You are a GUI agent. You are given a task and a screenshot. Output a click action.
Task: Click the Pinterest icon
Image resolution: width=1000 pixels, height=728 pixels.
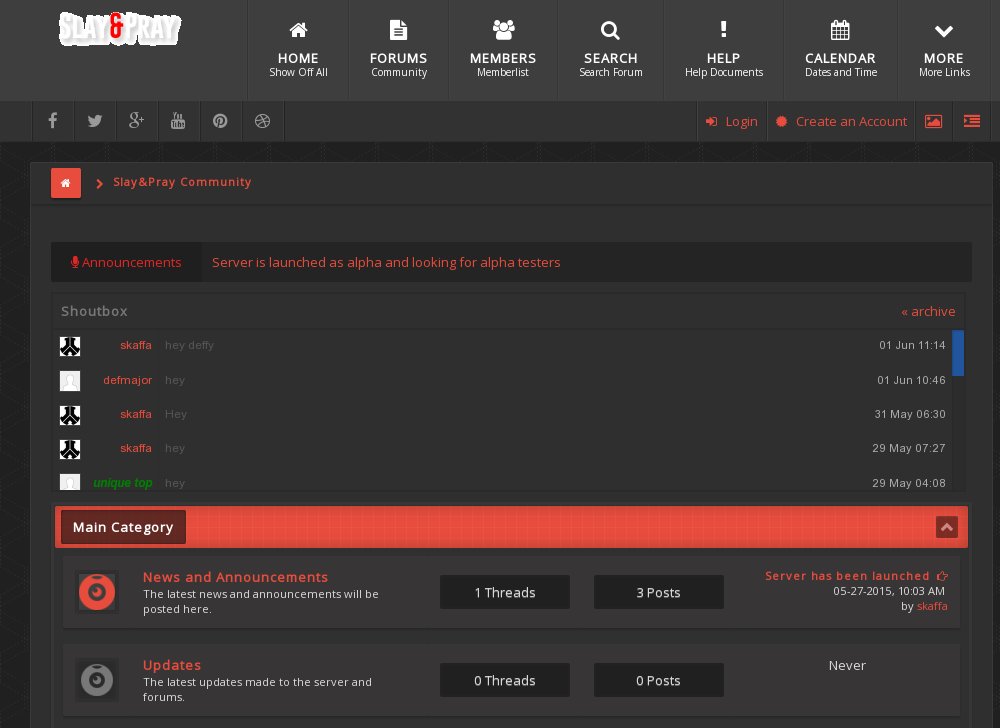[x=220, y=121]
